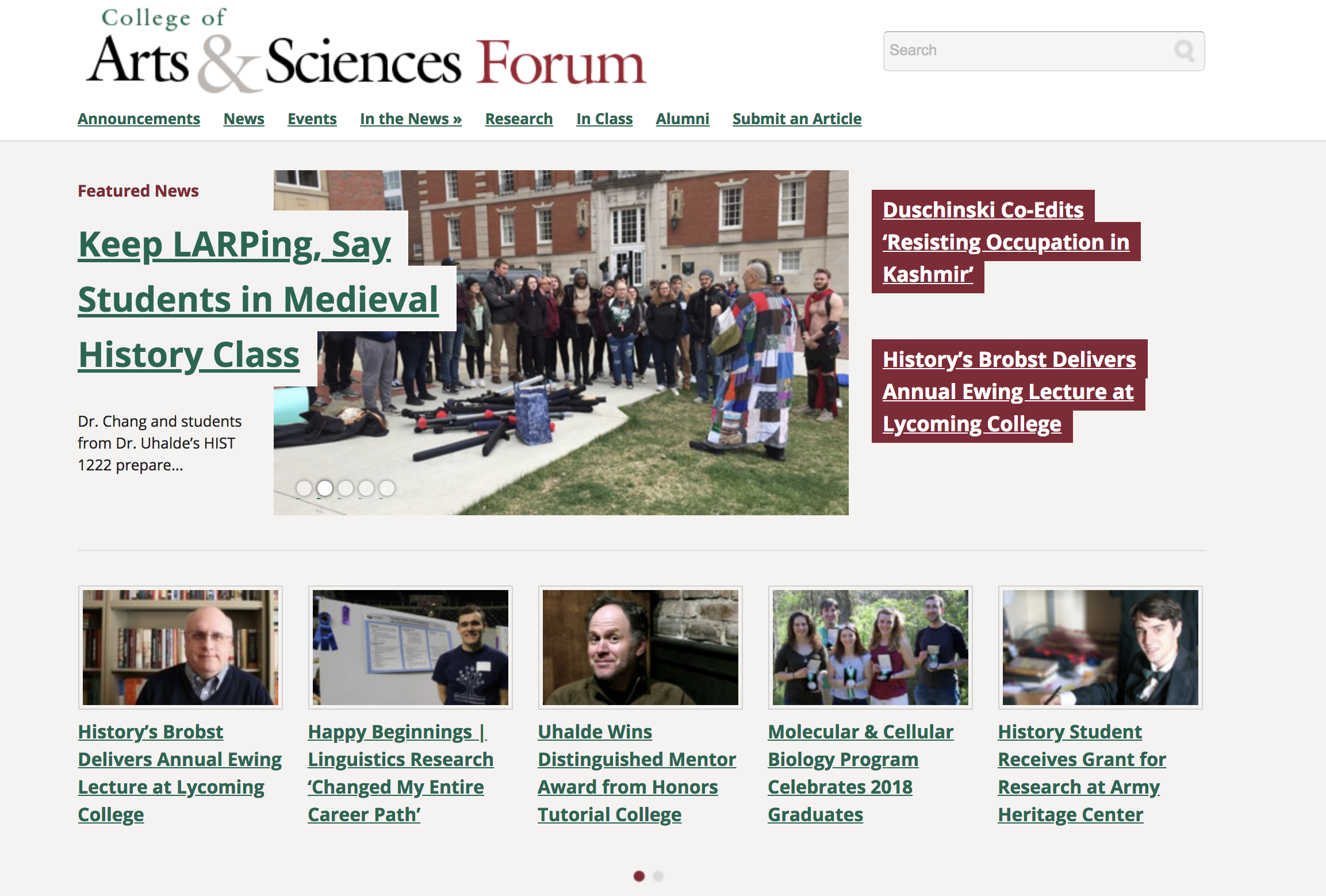
Task: Open the Alumni menu item
Action: click(x=683, y=119)
